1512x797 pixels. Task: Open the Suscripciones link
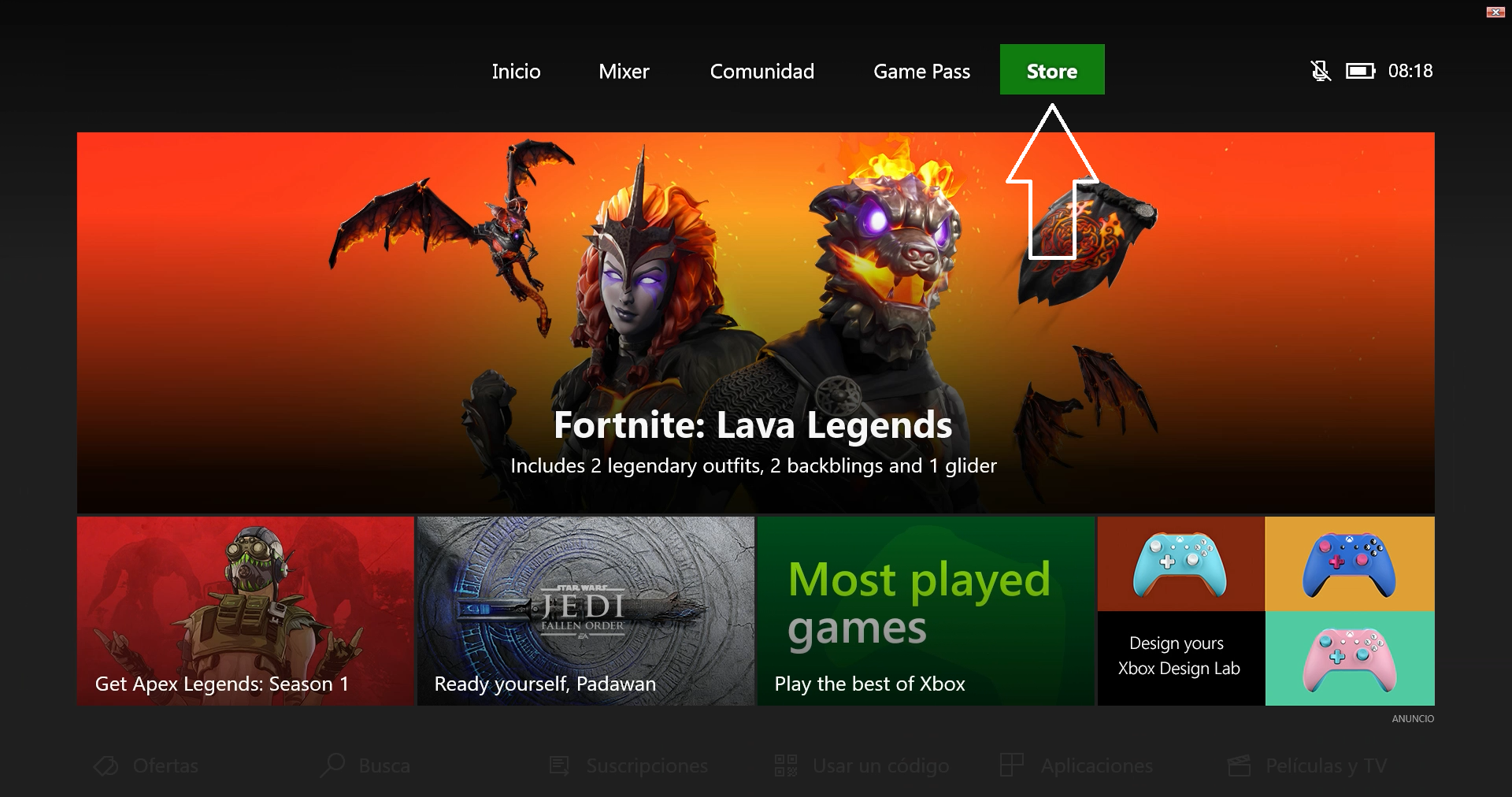click(x=647, y=765)
